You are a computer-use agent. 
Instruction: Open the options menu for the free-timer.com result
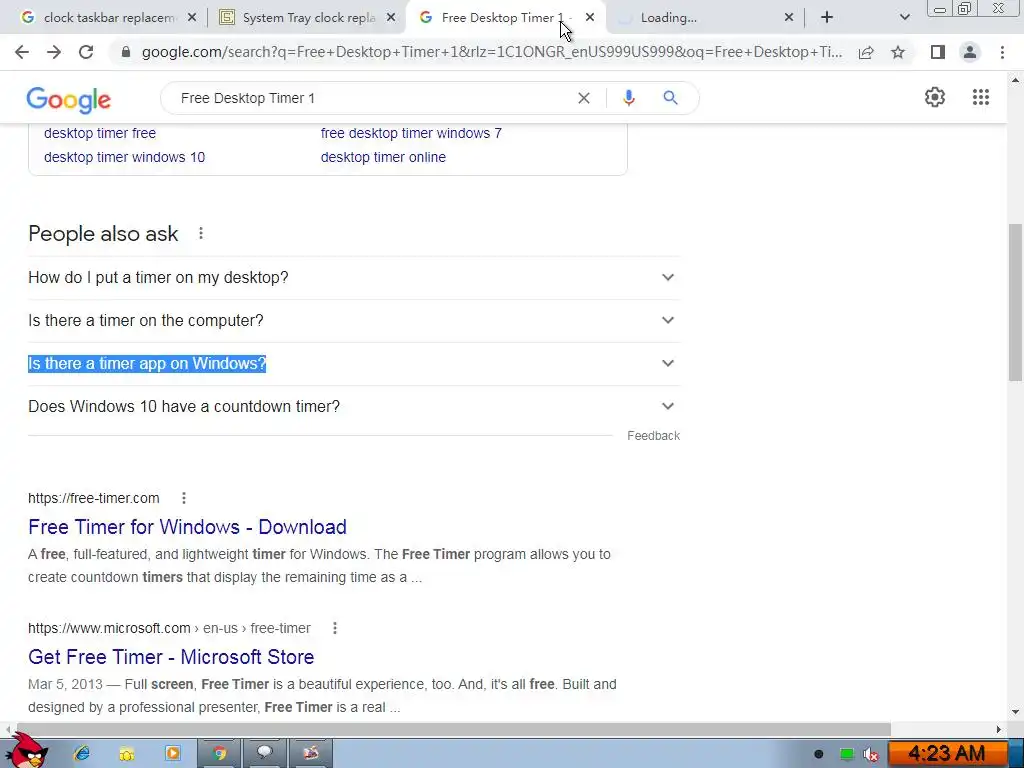tap(184, 498)
